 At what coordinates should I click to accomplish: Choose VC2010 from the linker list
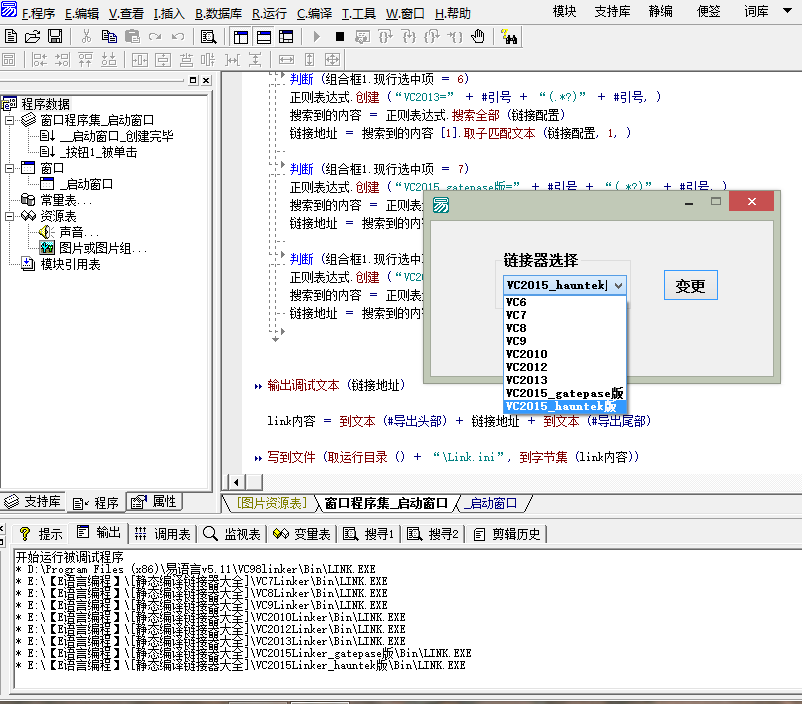tap(565, 354)
